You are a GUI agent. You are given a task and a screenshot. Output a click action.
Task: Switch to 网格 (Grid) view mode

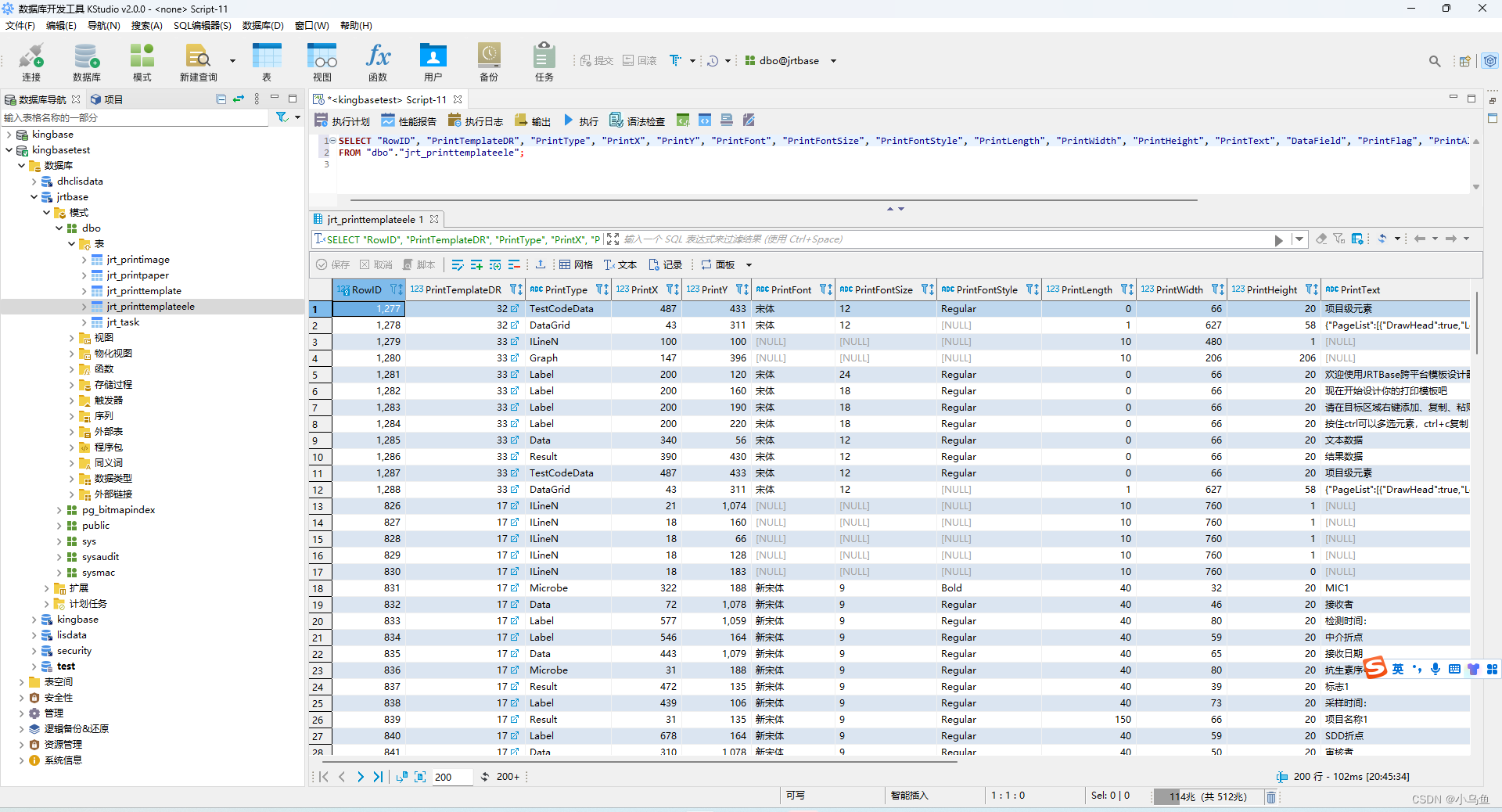click(576, 264)
